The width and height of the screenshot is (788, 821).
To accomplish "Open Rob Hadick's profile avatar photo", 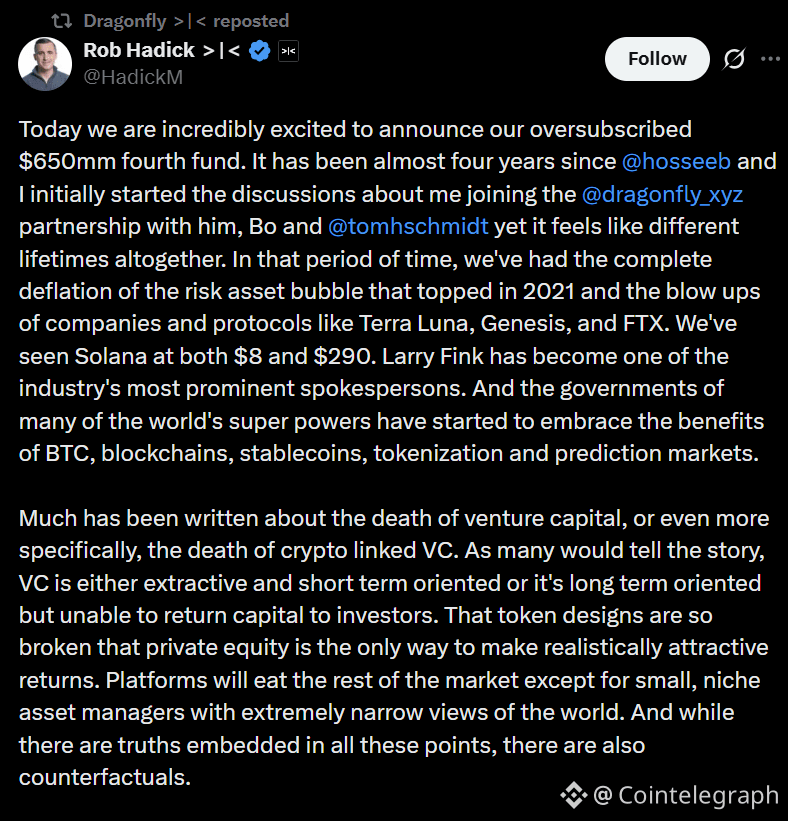I will tap(45, 64).
